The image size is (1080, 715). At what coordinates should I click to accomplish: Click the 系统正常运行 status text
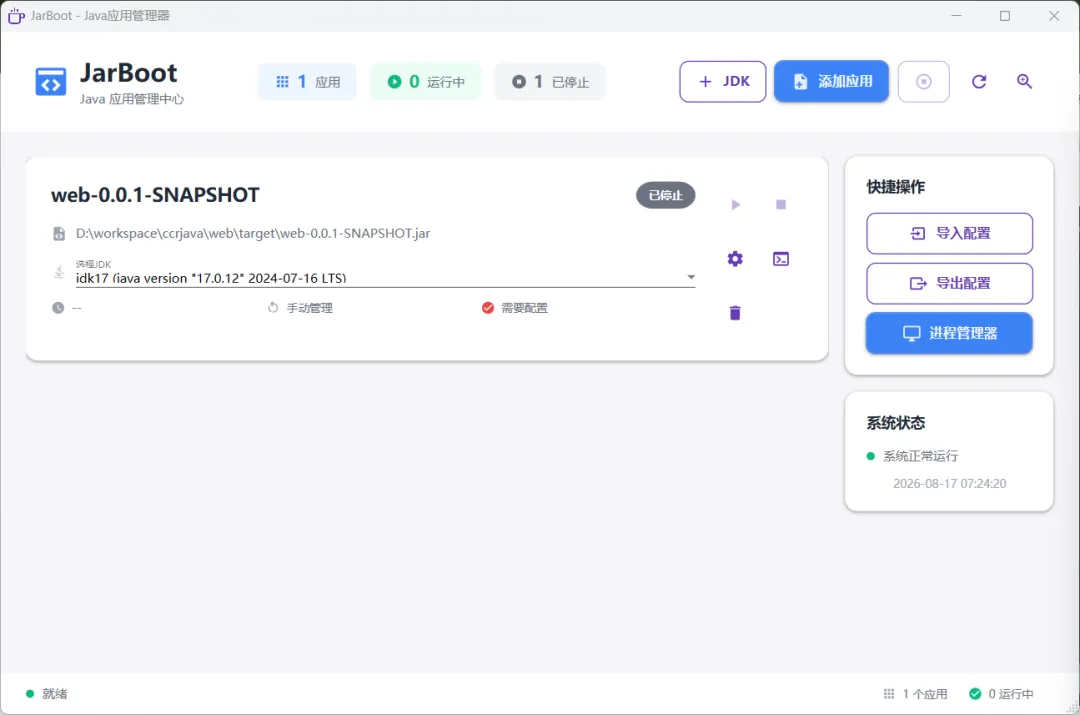coord(920,456)
